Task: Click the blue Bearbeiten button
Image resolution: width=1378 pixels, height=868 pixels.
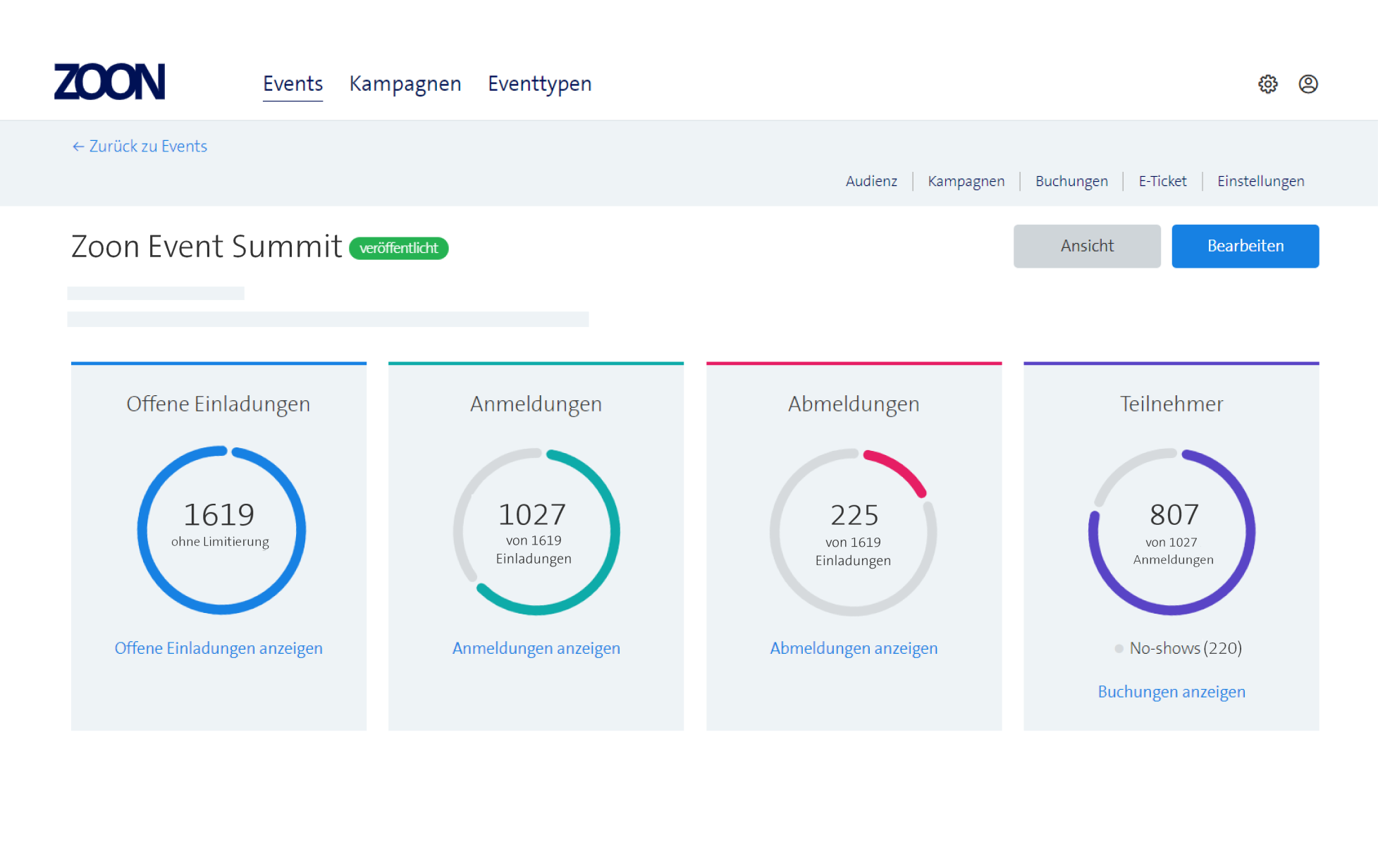Action: (x=1245, y=246)
